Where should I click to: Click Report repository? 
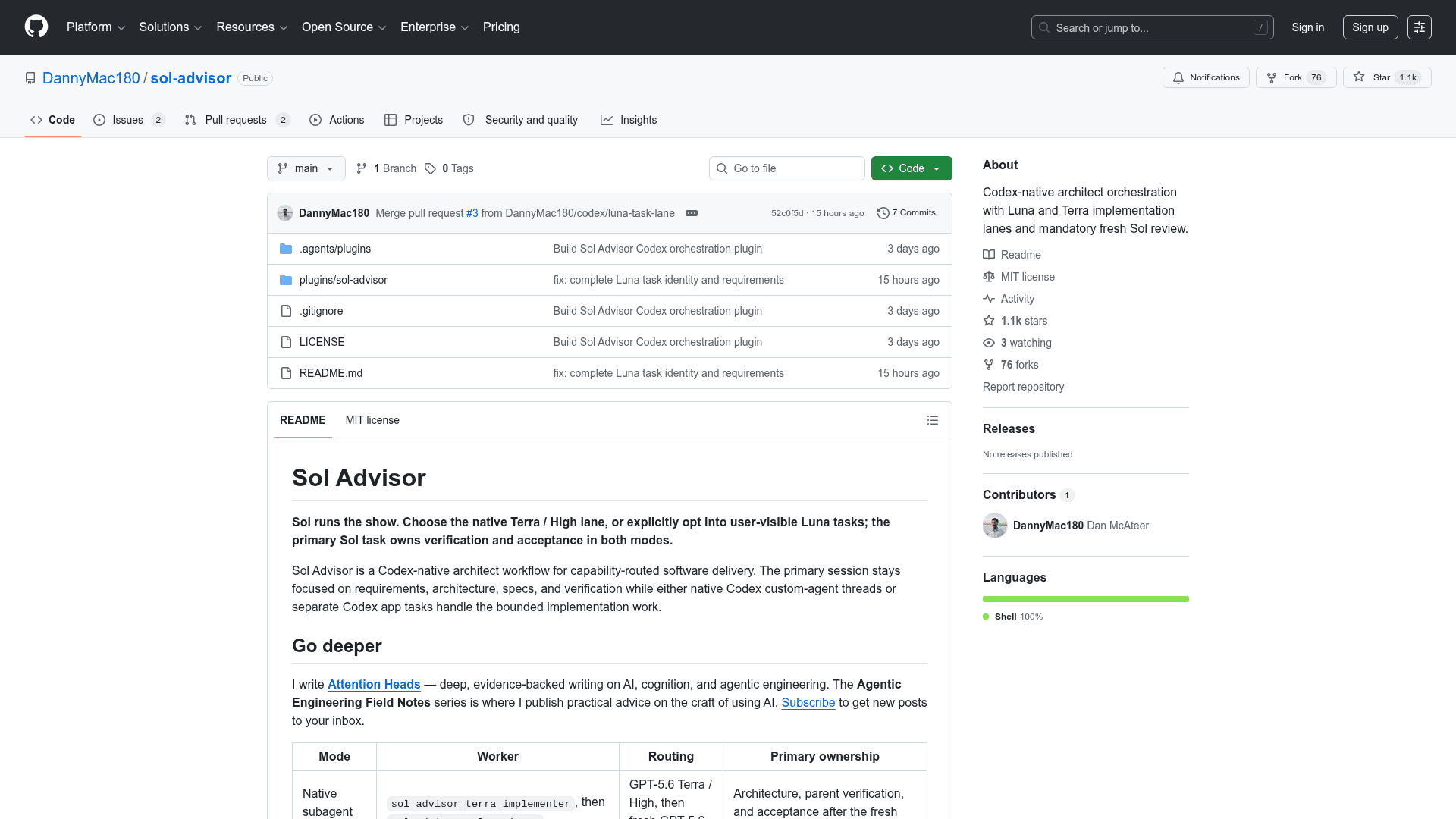(1023, 387)
